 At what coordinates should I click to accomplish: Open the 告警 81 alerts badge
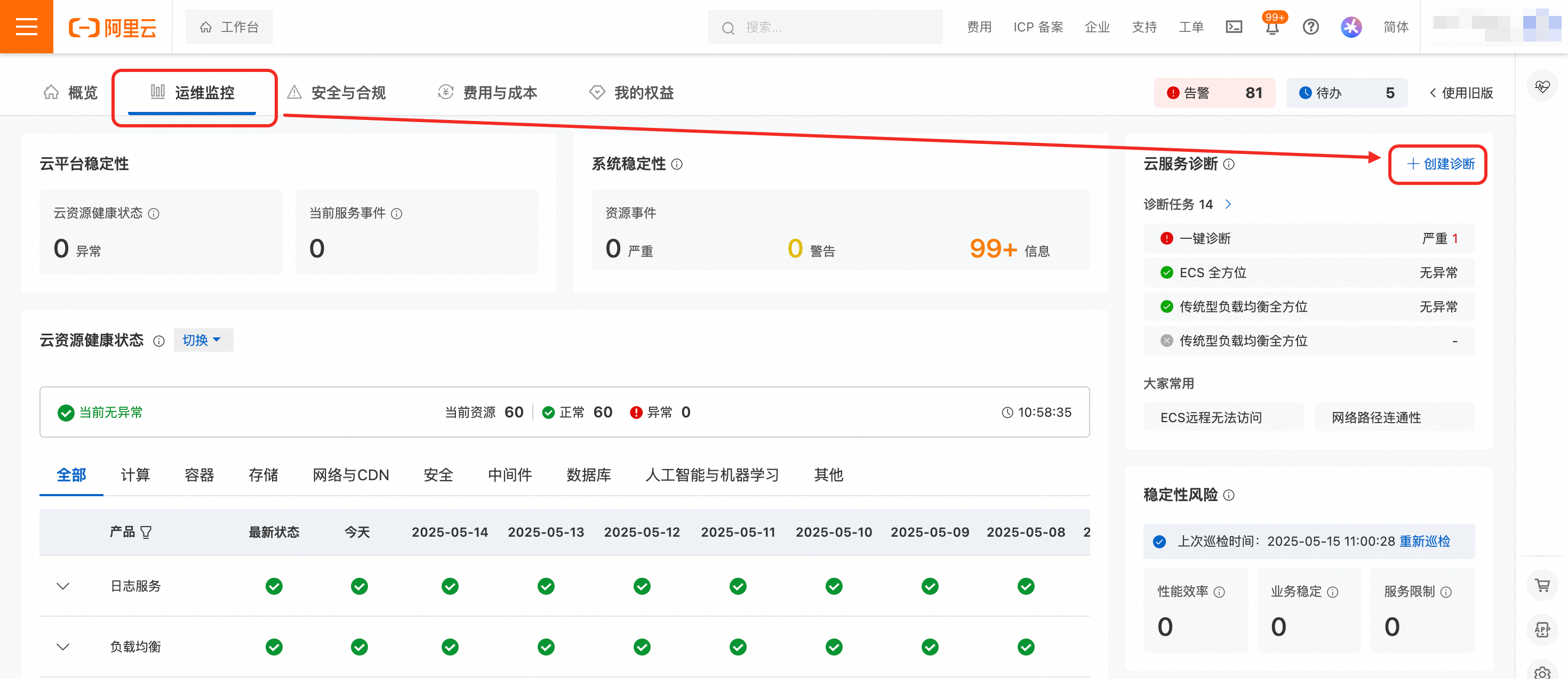click(x=1214, y=93)
